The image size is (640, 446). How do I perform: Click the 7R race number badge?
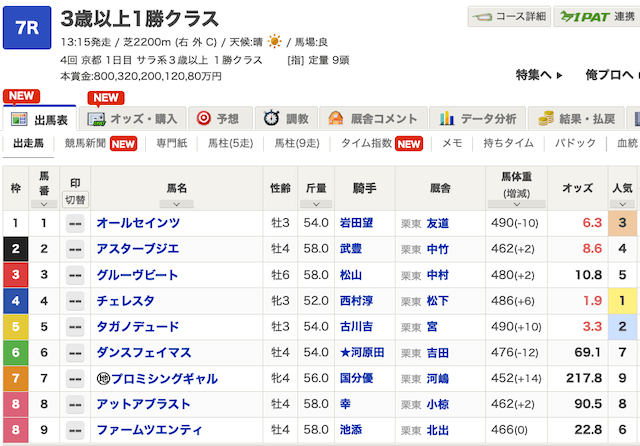27,28
